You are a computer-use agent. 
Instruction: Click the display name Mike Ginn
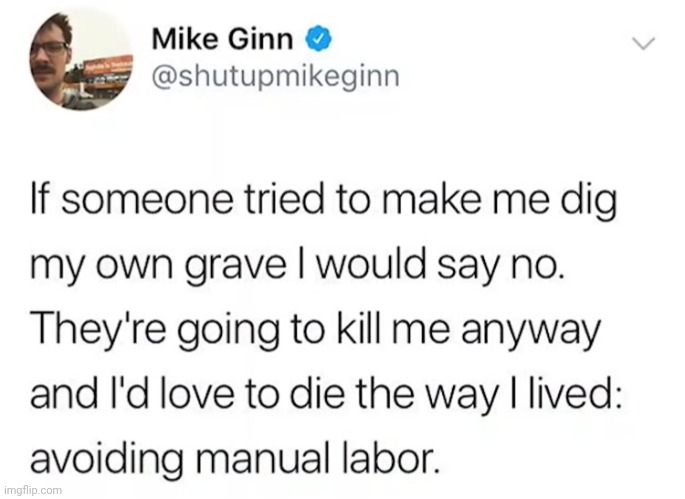[x=222, y=40]
